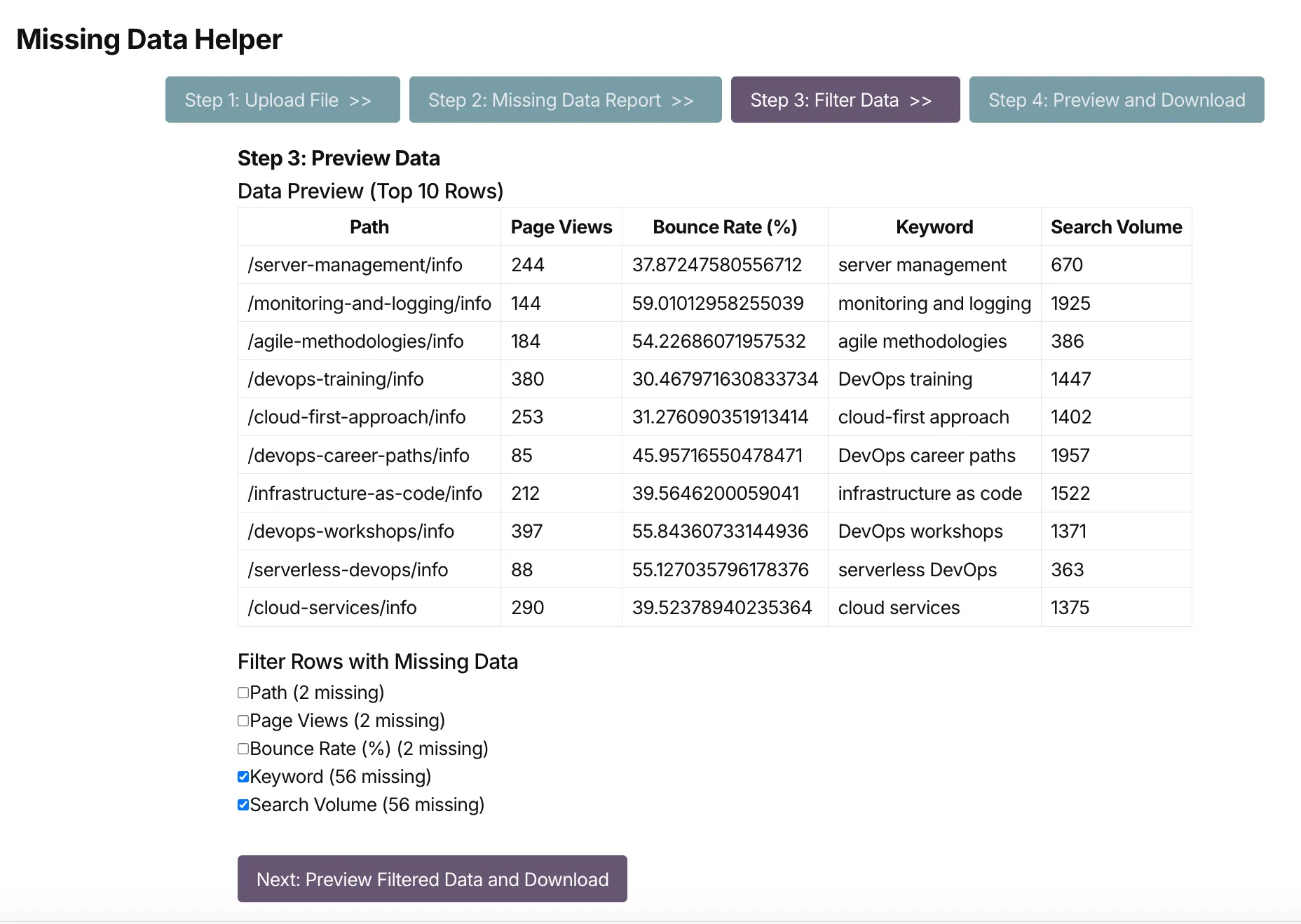Click the 'server management' keyword cell

pos(934,265)
